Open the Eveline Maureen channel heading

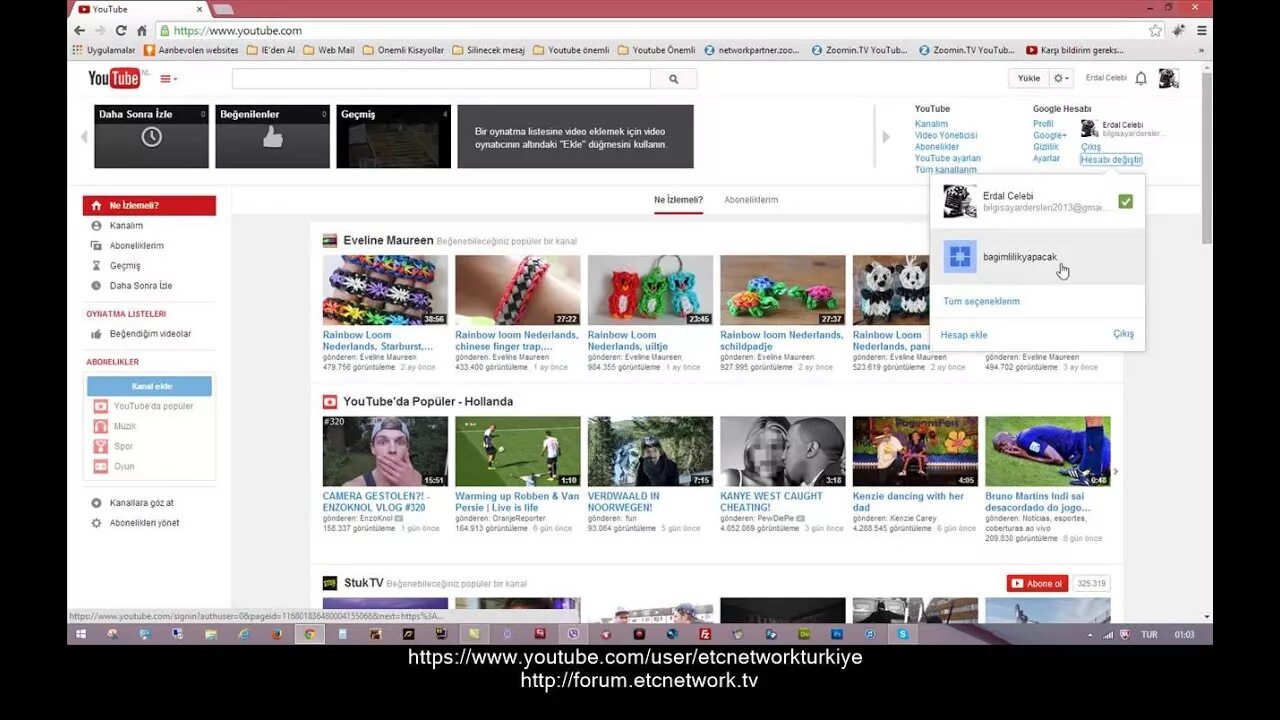[388, 240]
